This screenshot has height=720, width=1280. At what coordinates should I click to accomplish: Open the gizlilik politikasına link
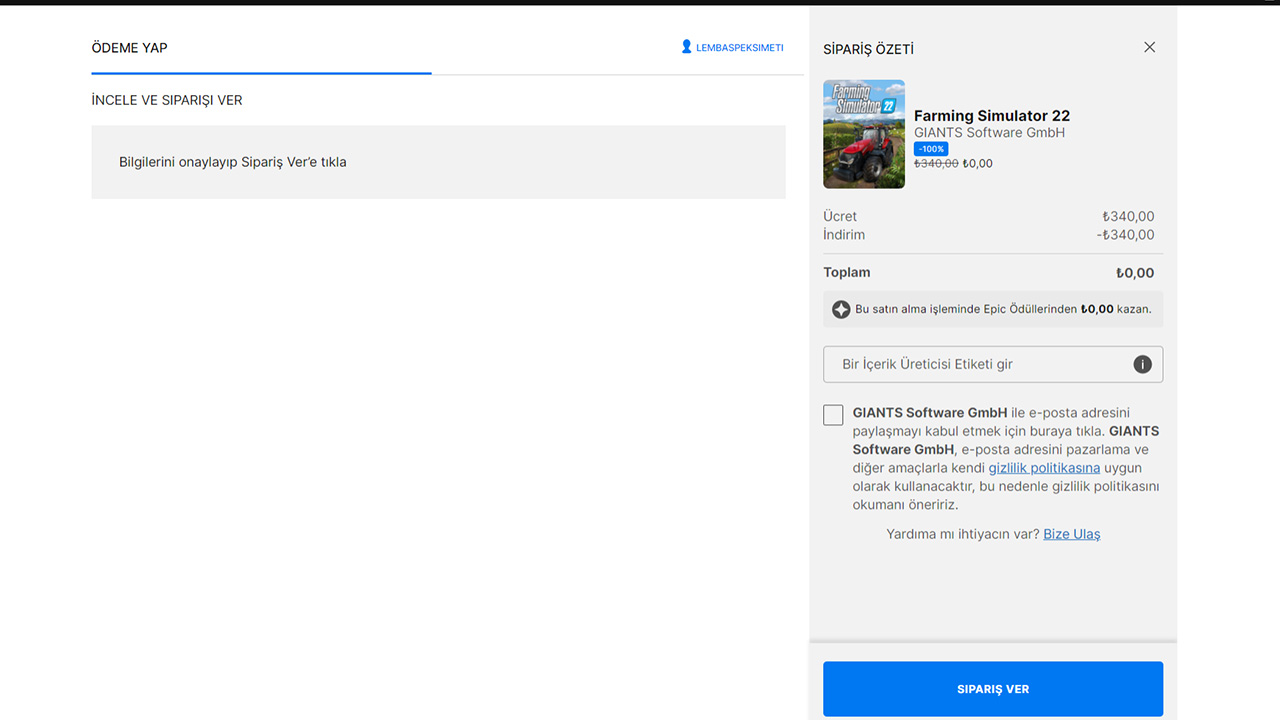point(1044,468)
